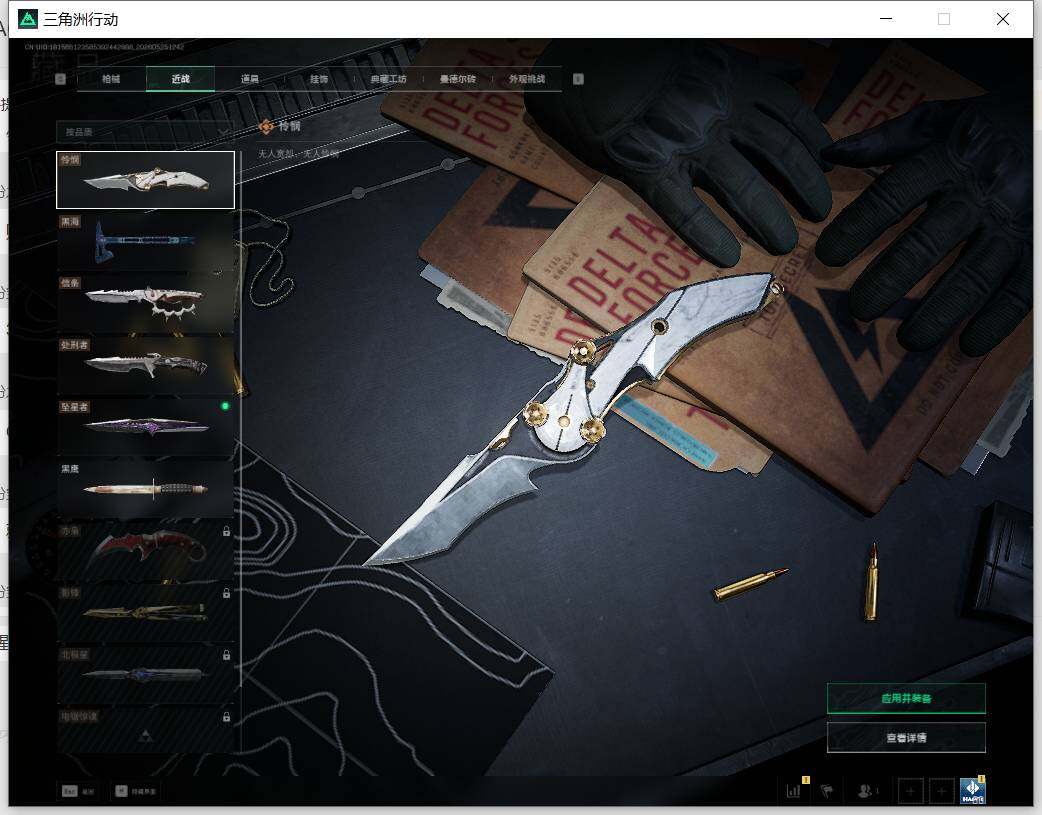Click the previous-tab key icon left of 枪械
This screenshot has height=815, width=1042.
[60, 79]
